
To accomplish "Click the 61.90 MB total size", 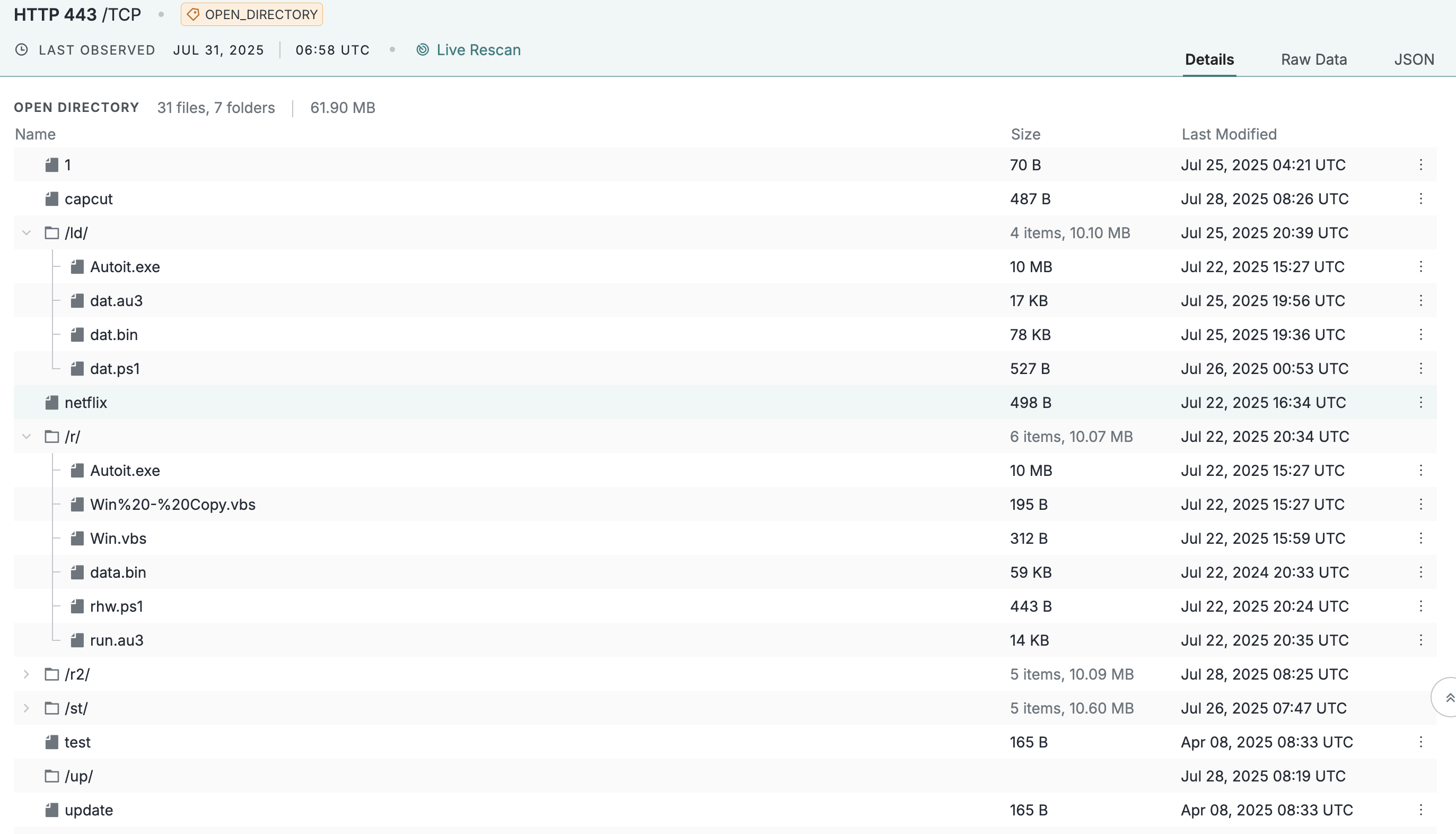I will [342, 108].
